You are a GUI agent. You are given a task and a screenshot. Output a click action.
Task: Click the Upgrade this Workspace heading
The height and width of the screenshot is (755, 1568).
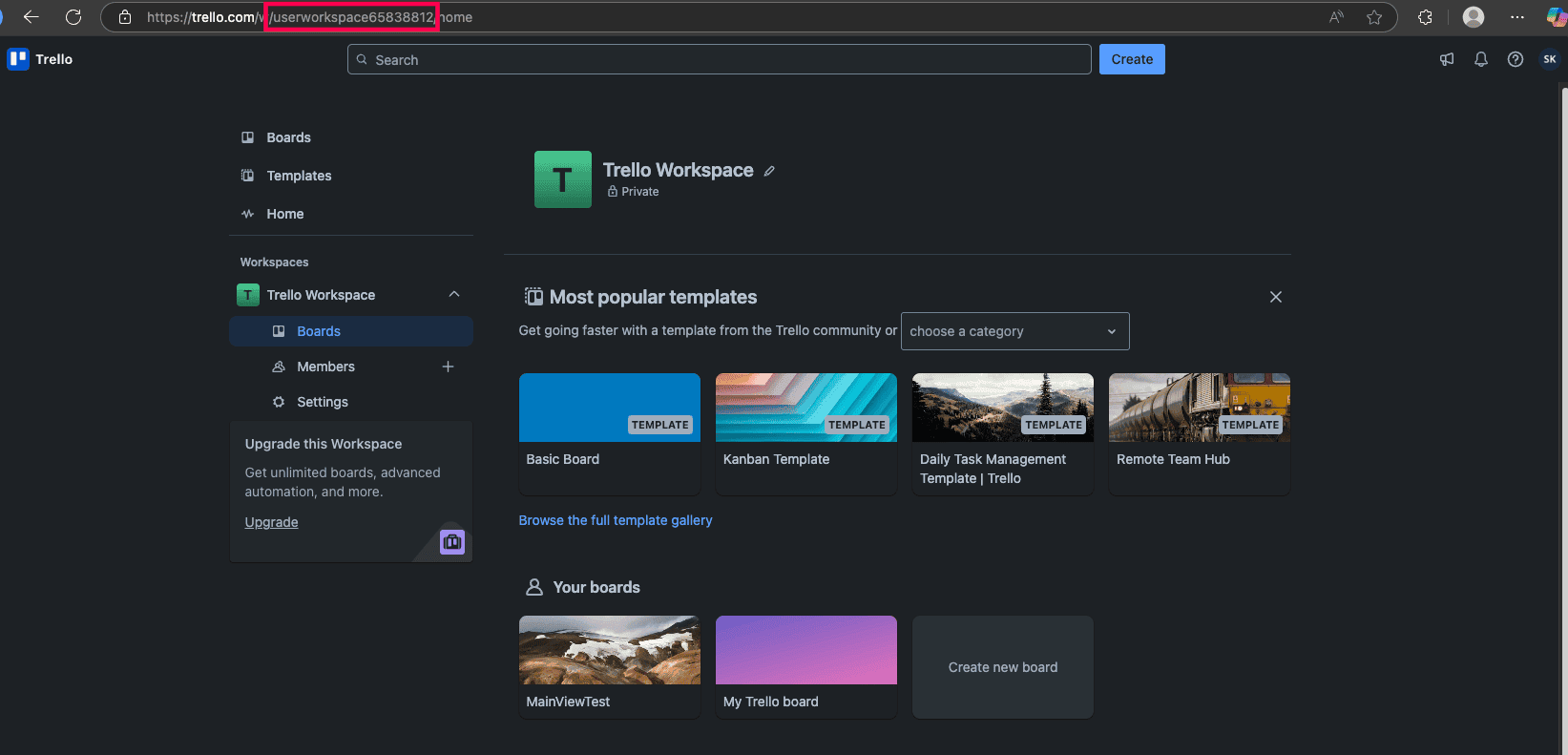click(x=324, y=444)
